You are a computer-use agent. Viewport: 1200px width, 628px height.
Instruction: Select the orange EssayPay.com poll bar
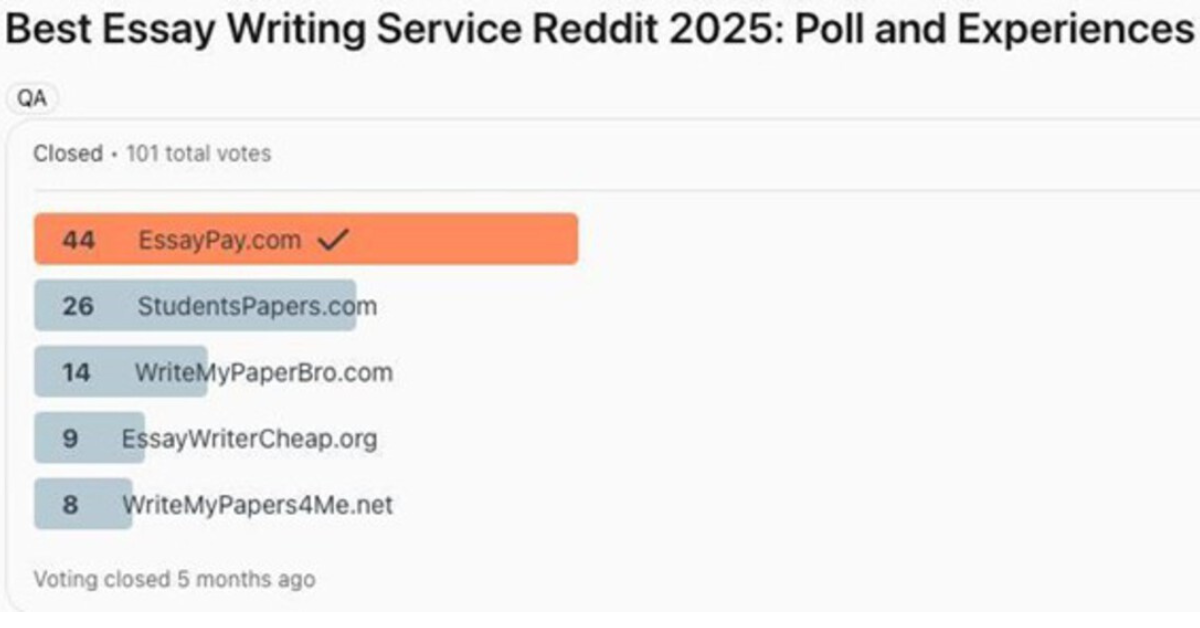[306, 239]
